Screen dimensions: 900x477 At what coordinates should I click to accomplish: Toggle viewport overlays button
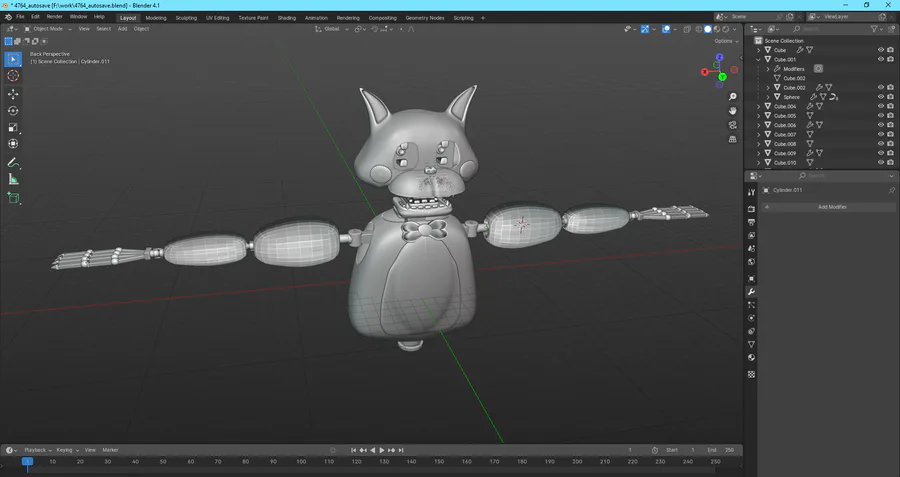[666, 29]
